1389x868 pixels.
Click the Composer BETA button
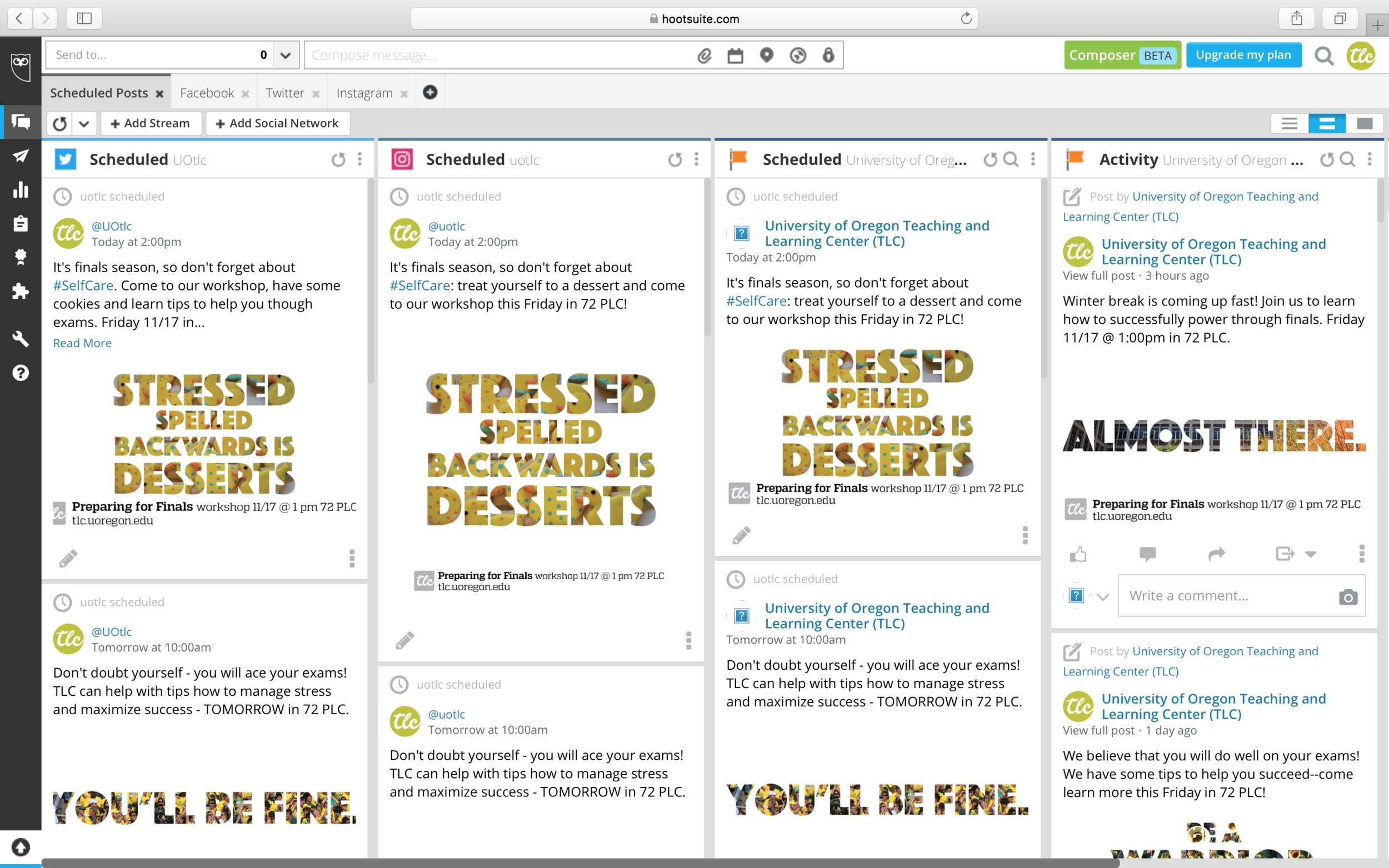[x=1122, y=55]
